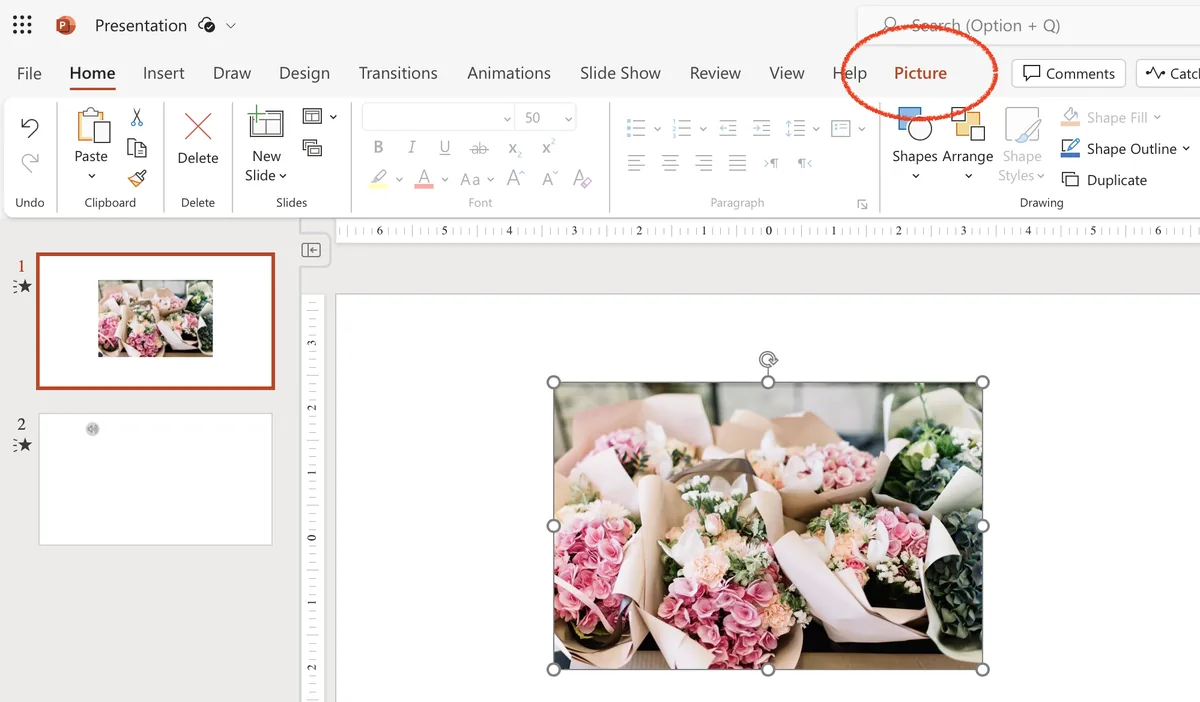Image resolution: width=1200 pixels, height=702 pixels.
Task: Click the cloud saved status icon
Action: point(207,25)
